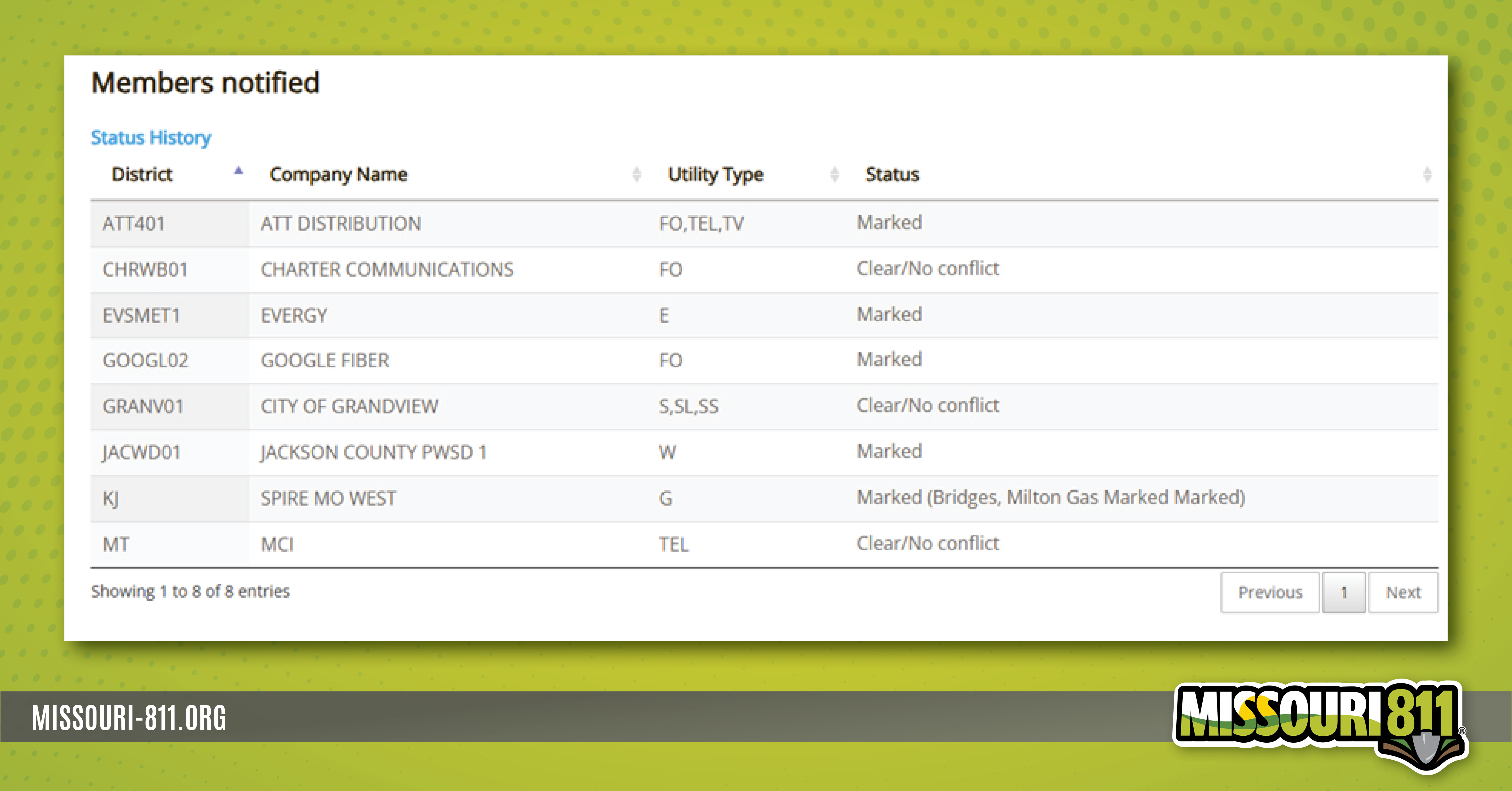Click the CITY OF GRANDVIEW entry
The image size is (1512, 791).
click(x=349, y=406)
